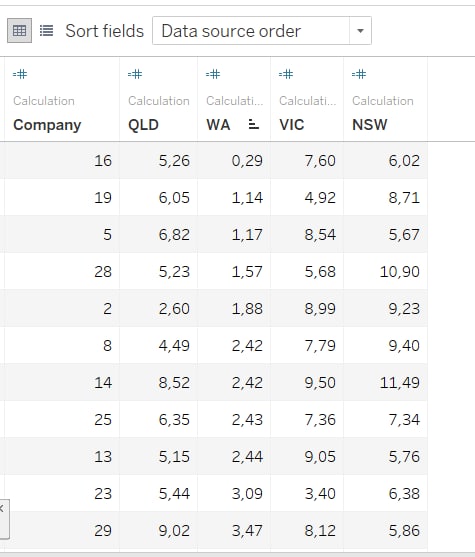This screenshot has height=557, width=475.
Task: Open the Sort fields dropdown arrow
Action: click(x=360, y=31)
